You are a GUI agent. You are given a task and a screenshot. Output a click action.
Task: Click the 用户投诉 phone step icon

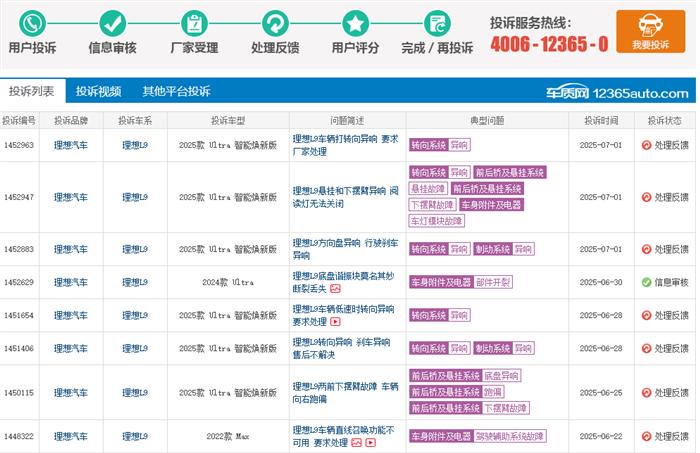(32, 24)
